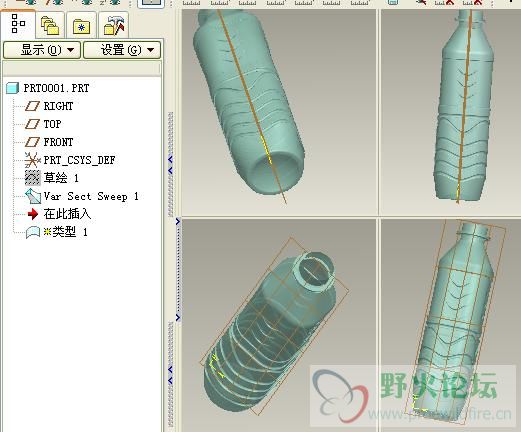Select the PRT0001.PRT root node
521x432 pixels.
[48, 88]
